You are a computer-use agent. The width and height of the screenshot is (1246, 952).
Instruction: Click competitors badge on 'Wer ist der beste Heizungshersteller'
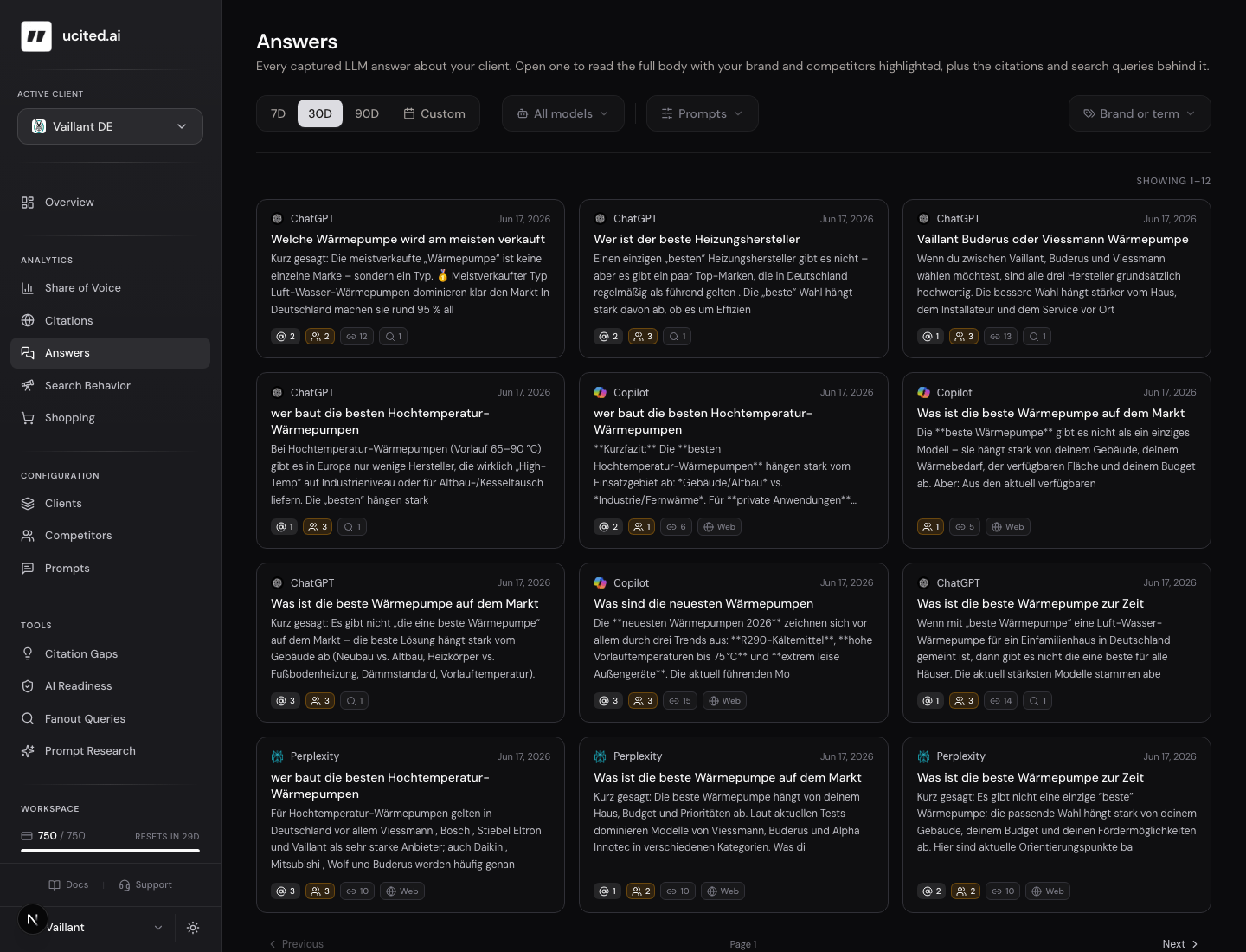click(643, 337)
